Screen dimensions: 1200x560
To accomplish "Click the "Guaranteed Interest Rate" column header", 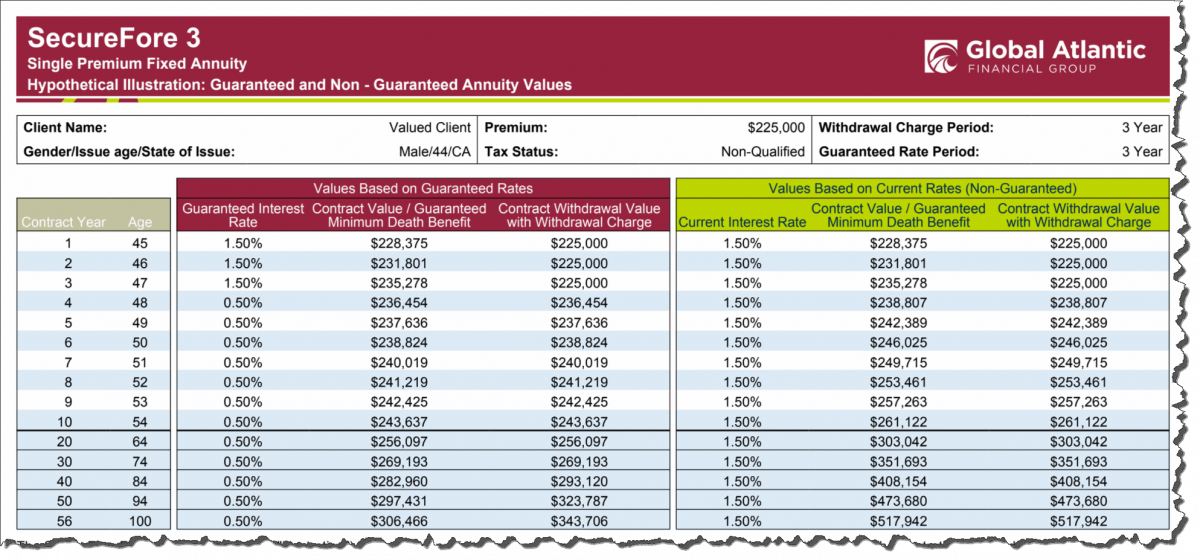I will tap(242, 215).
